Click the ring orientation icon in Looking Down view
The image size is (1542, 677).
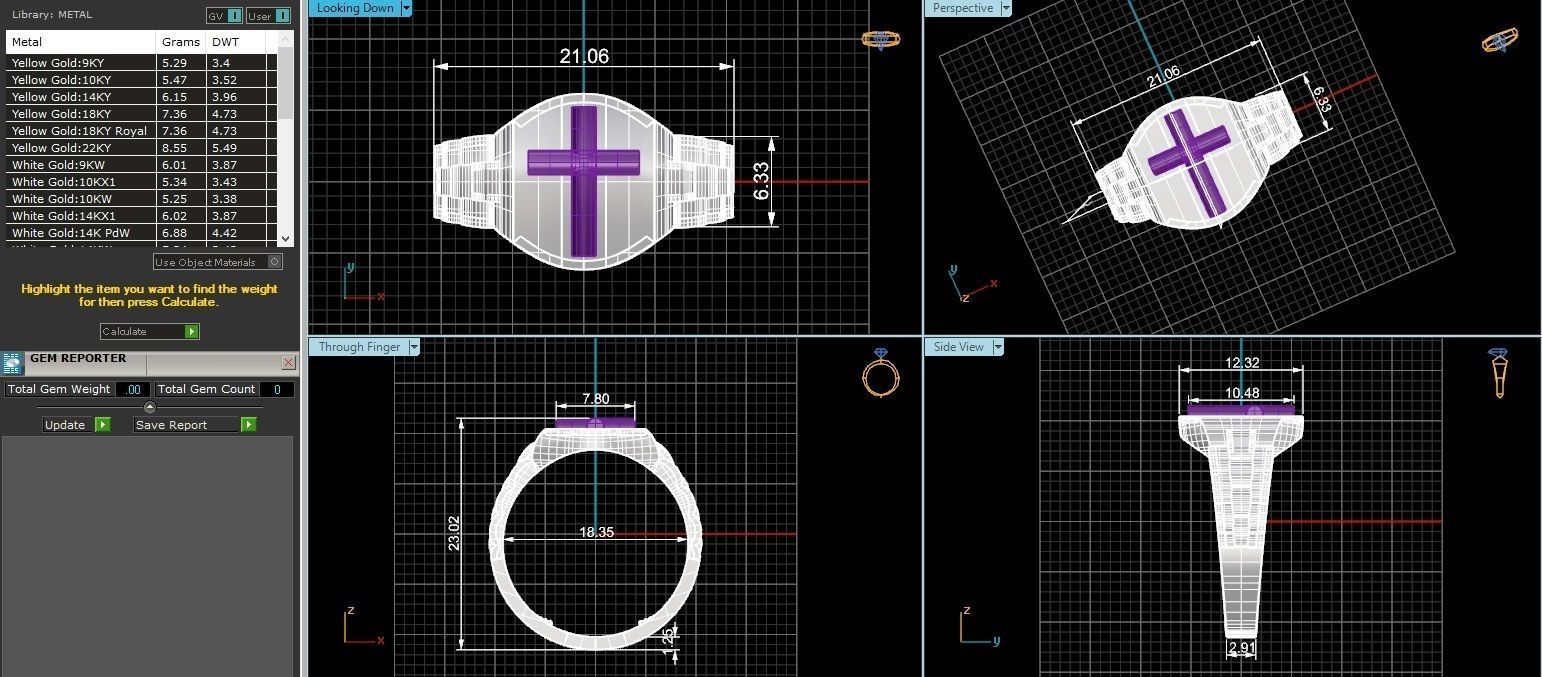tap(881, 40)
